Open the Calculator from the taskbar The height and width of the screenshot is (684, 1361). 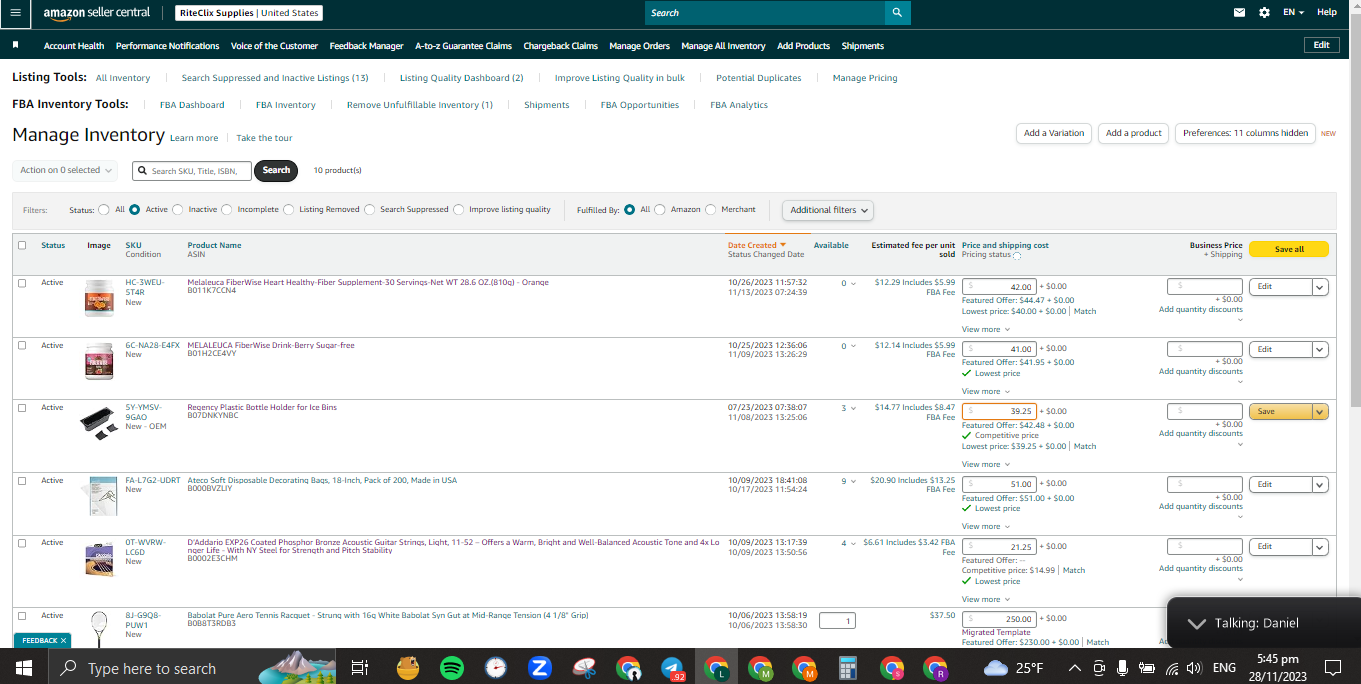coord(848,667)
